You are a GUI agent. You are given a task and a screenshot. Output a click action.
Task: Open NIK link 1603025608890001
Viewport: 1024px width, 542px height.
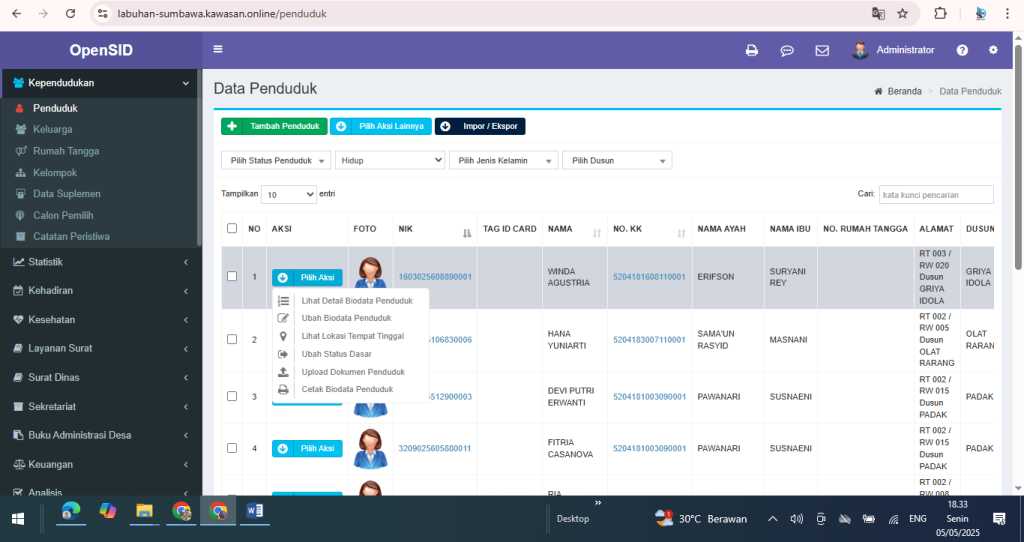pyautogui.click(x=435, y=277)
